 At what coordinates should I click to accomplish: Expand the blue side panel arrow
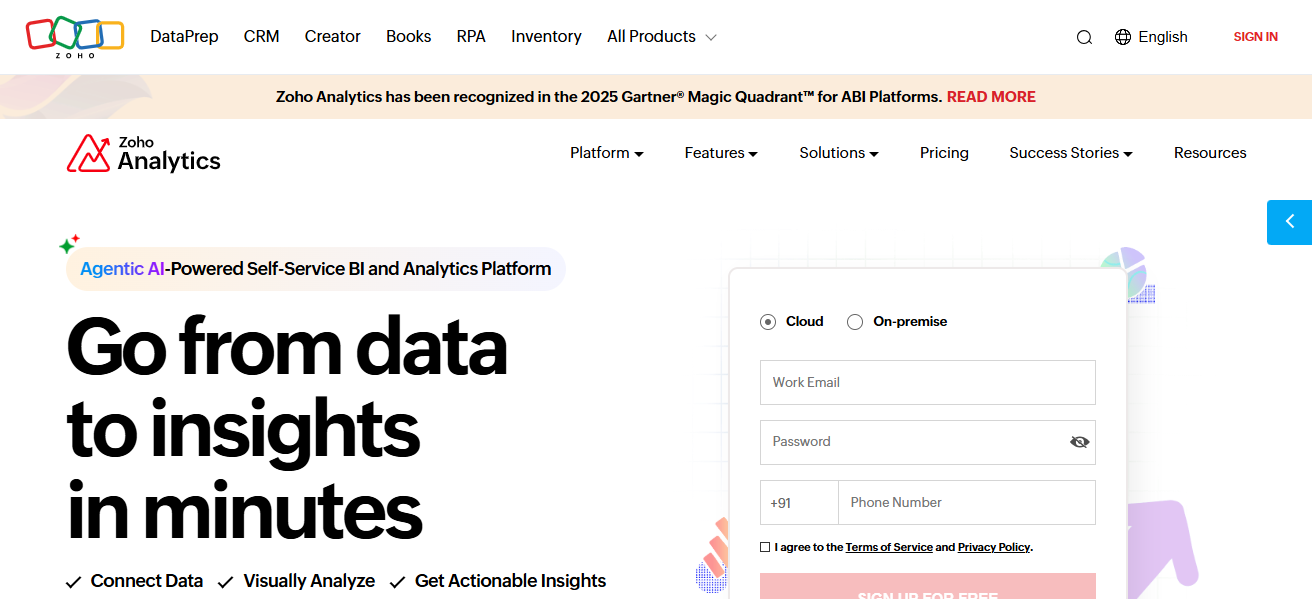point(1289,222)
